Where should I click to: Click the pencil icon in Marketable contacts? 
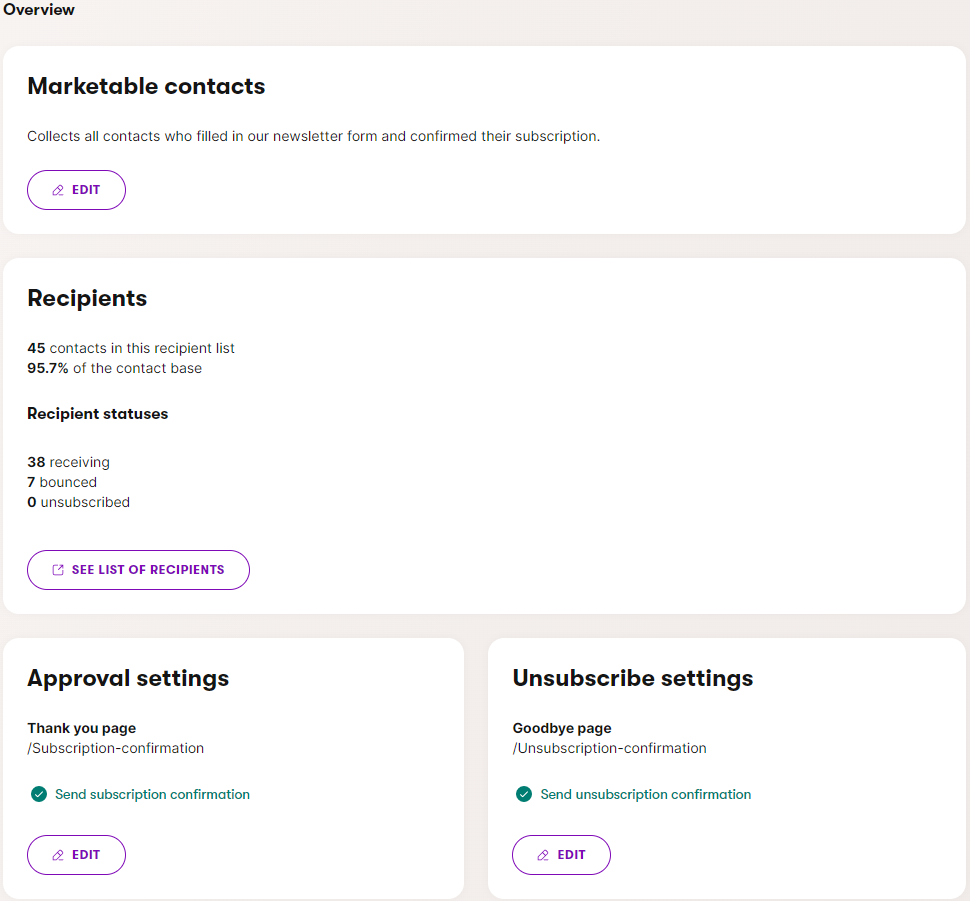[58, 190]
